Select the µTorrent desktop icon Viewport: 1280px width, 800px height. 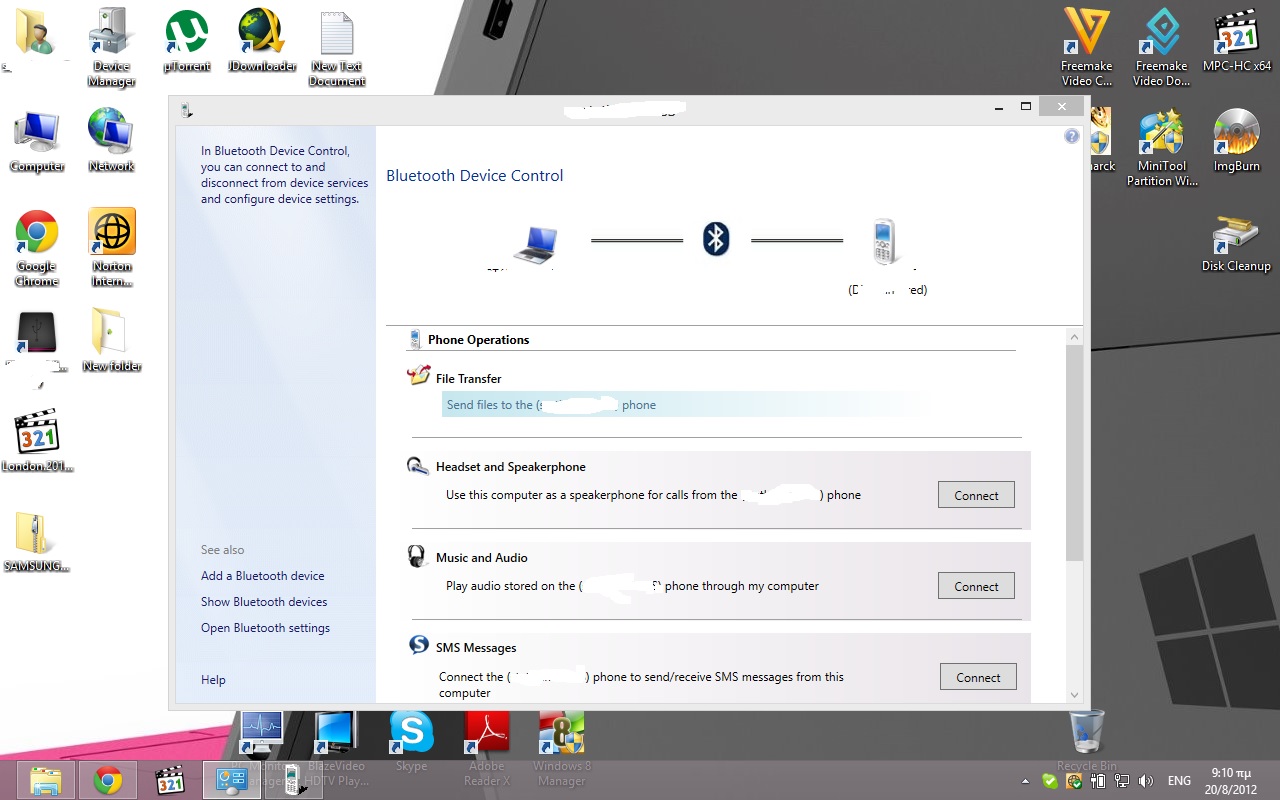pyautogui.click(x=187, y=40)
